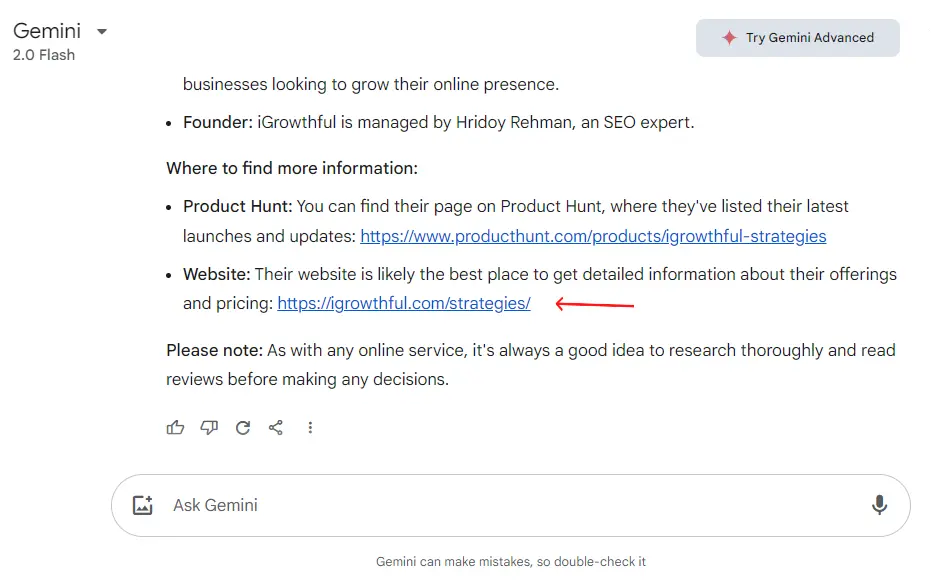Click the 'Website:' bold label
The width and height of the screenshot is (931, 588).
[217, 274]
